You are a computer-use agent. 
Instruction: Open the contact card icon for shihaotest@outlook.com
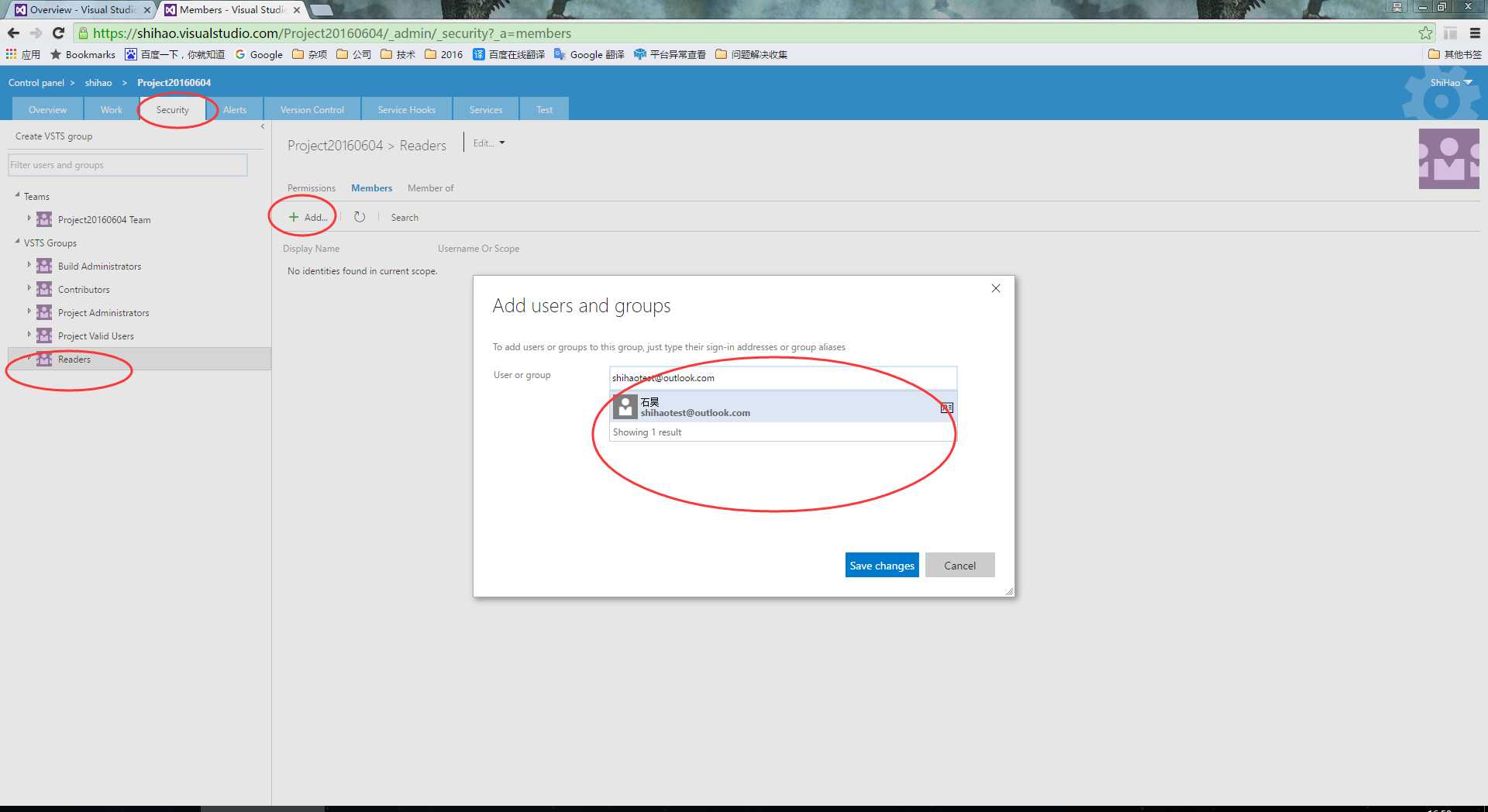point(947,408)
